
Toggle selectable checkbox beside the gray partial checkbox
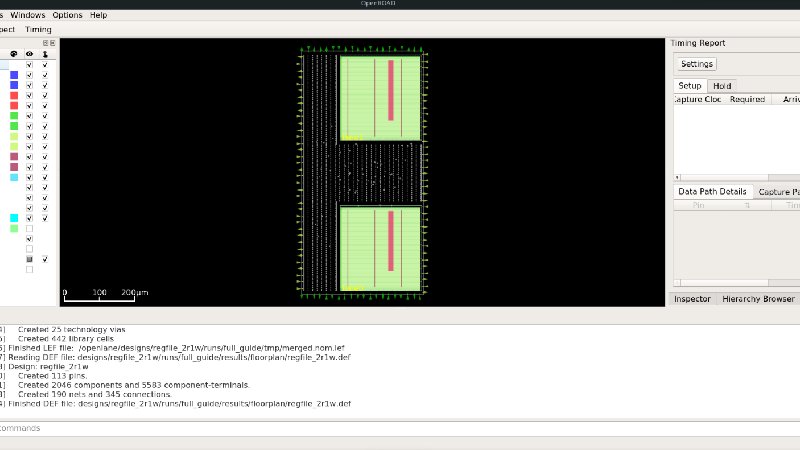pyautogui.click(x=45, y=259)
